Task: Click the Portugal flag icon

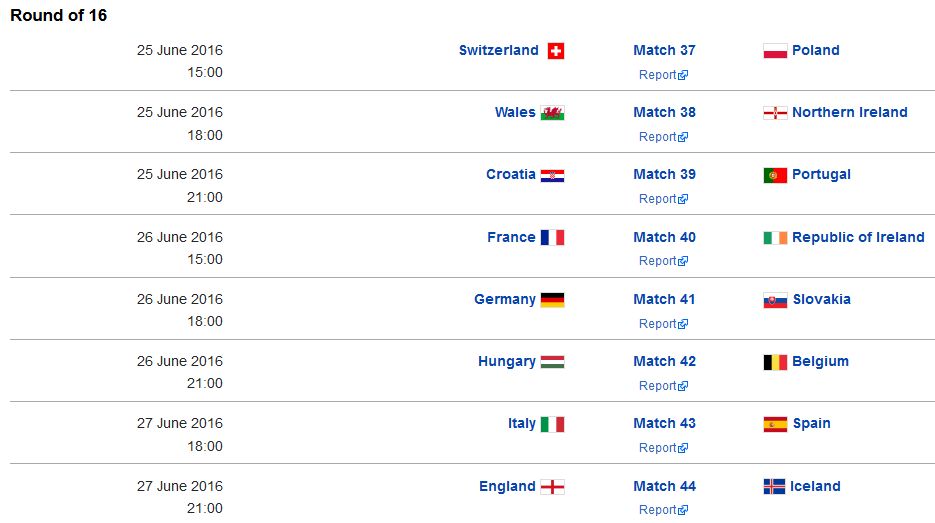Action: [x=775, y=175]
